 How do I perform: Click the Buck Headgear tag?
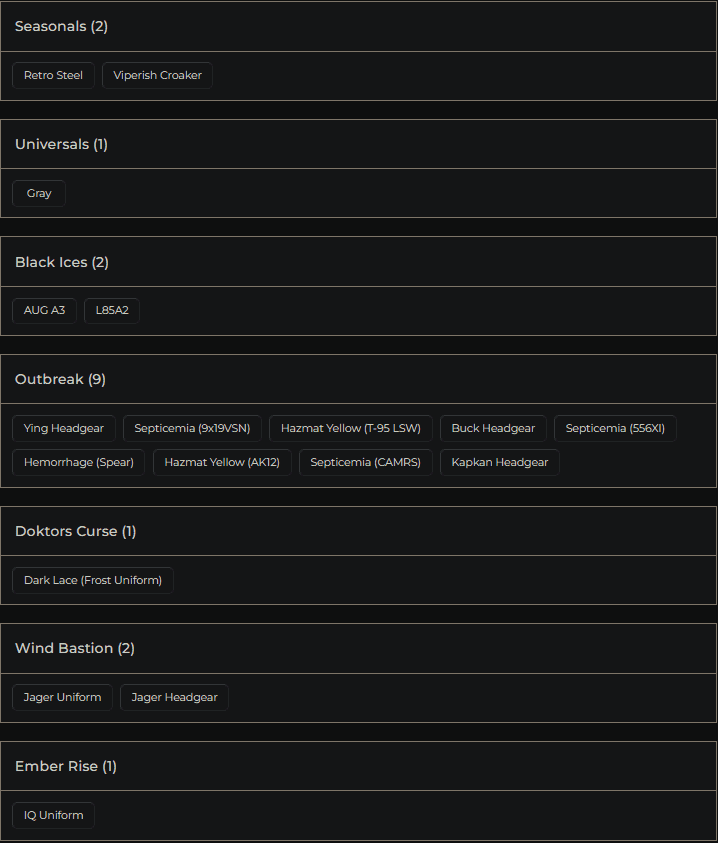coord(493,429)
